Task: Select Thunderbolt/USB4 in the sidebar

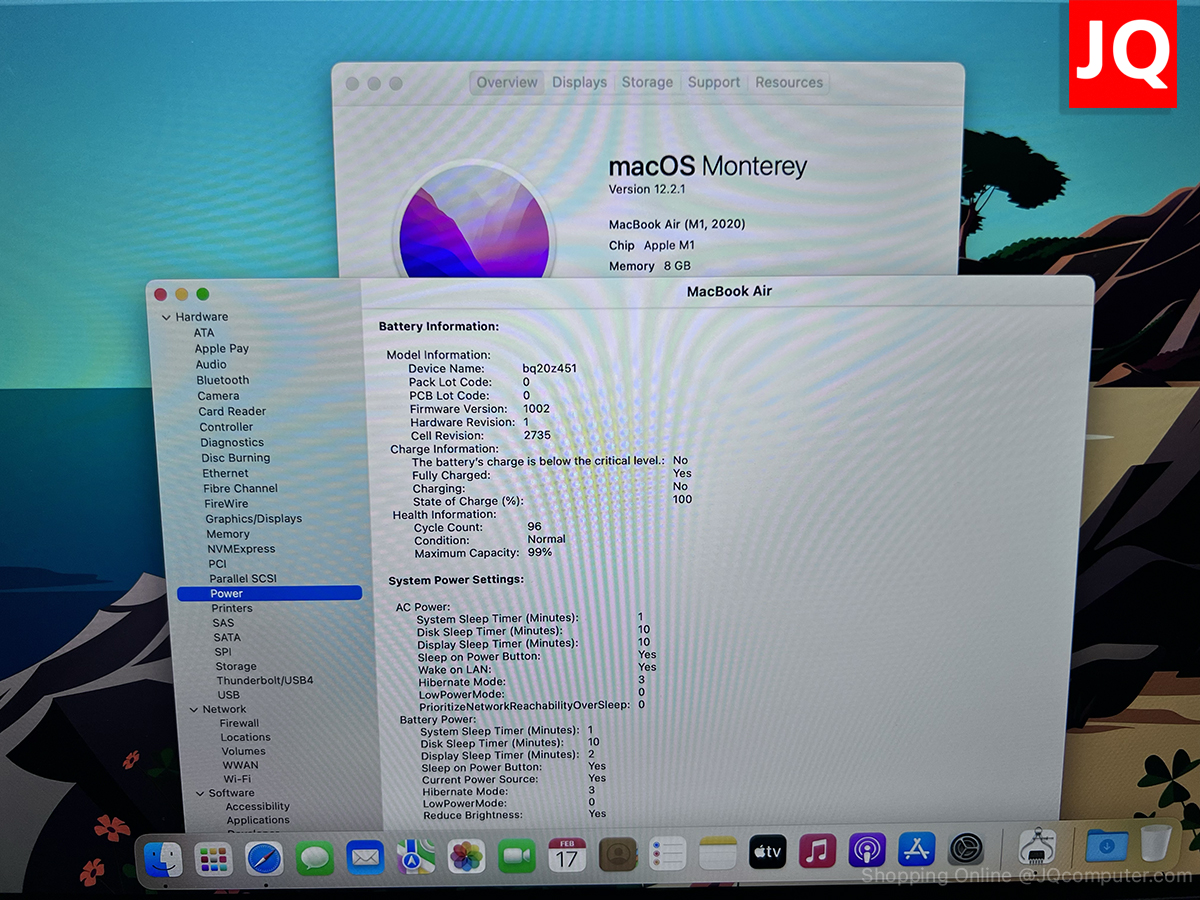Action: 265,681
